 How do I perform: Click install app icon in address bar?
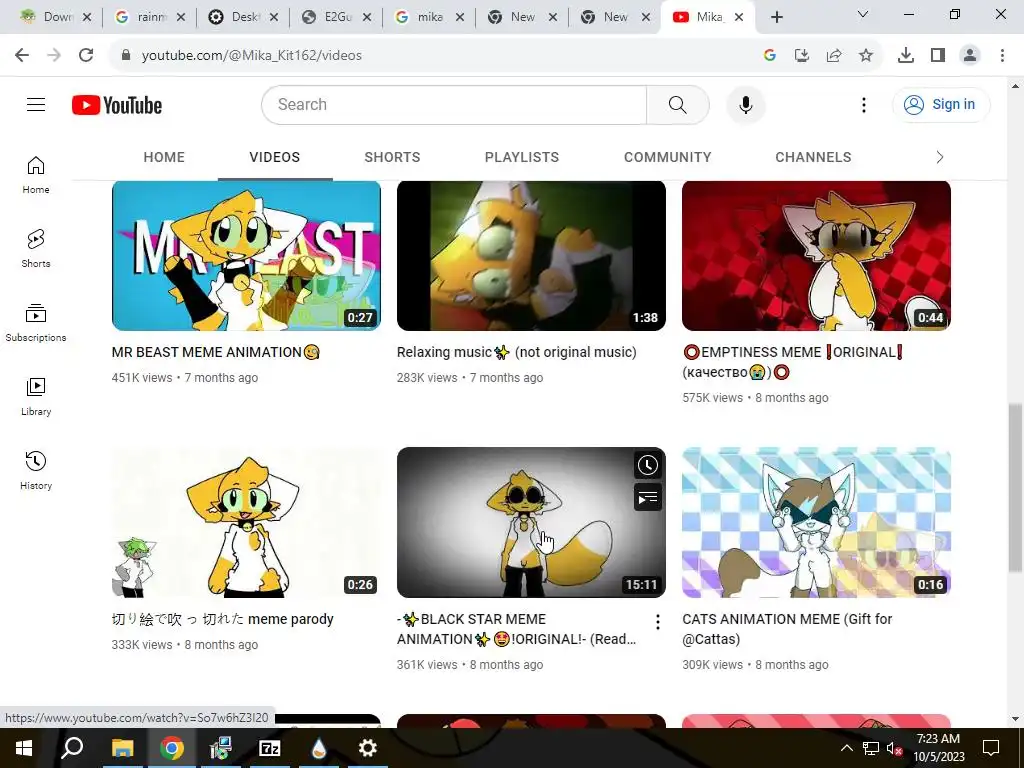coord(801,56)
